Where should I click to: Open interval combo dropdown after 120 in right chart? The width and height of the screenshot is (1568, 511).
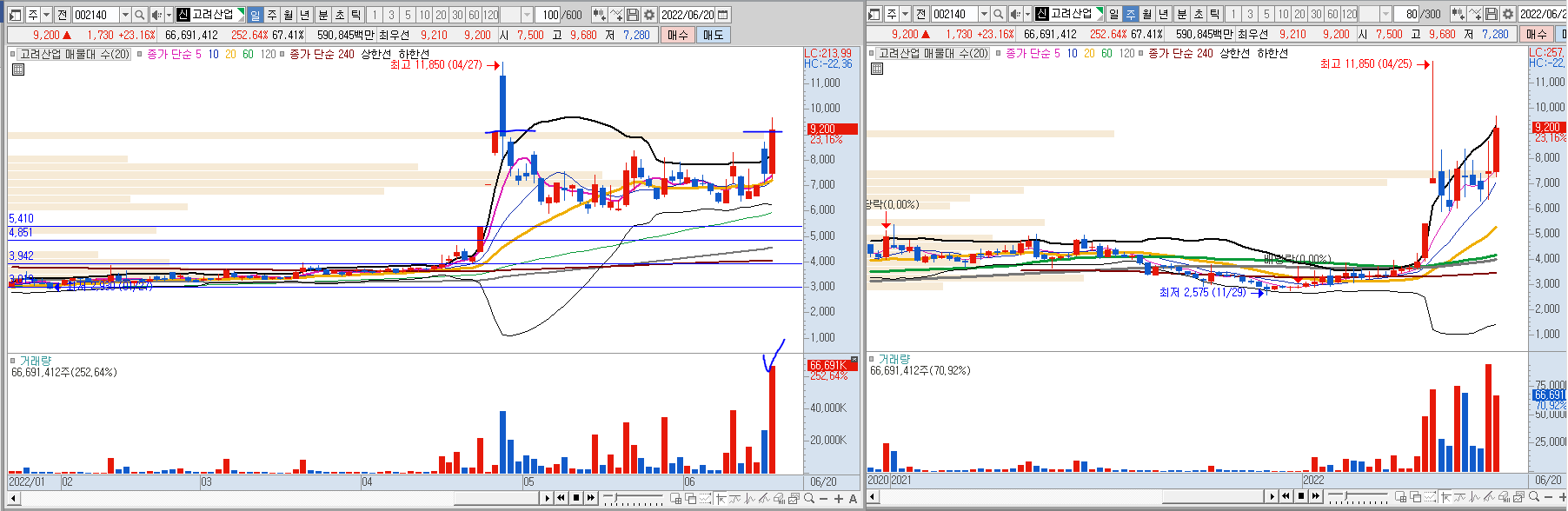point(1385,15)
